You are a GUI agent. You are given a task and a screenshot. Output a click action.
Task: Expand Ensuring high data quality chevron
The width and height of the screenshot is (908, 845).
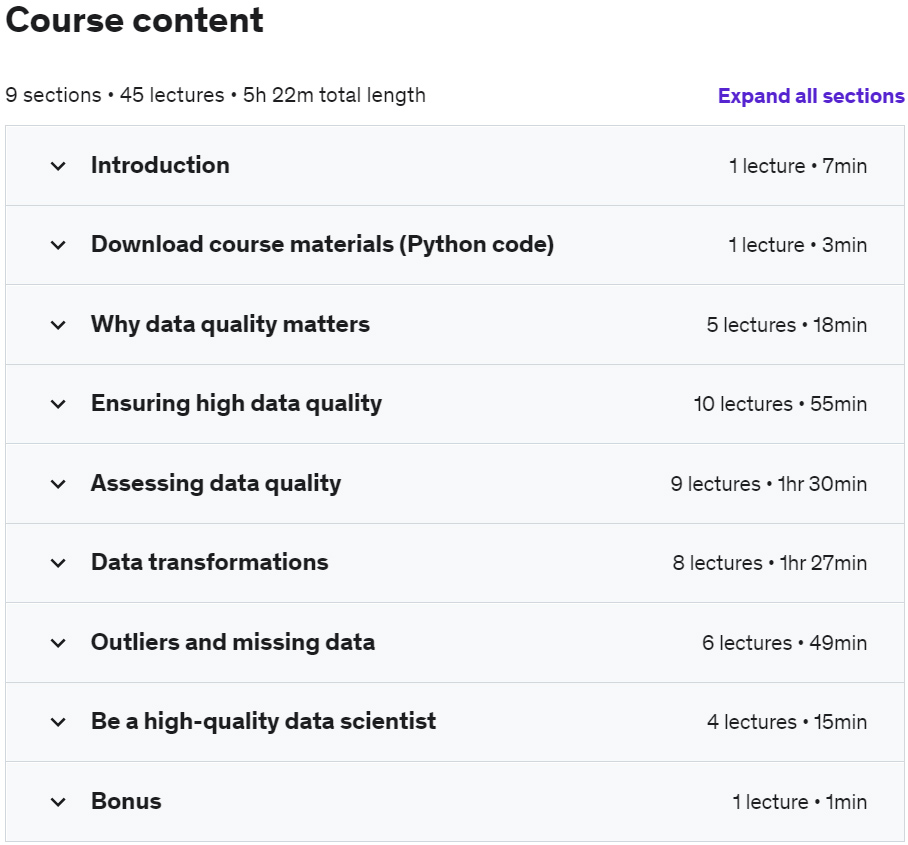pos(58,404)
